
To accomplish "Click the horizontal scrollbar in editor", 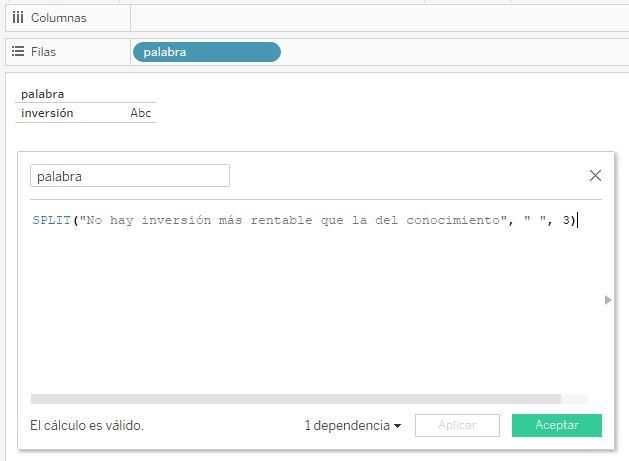I will (296, 399).
